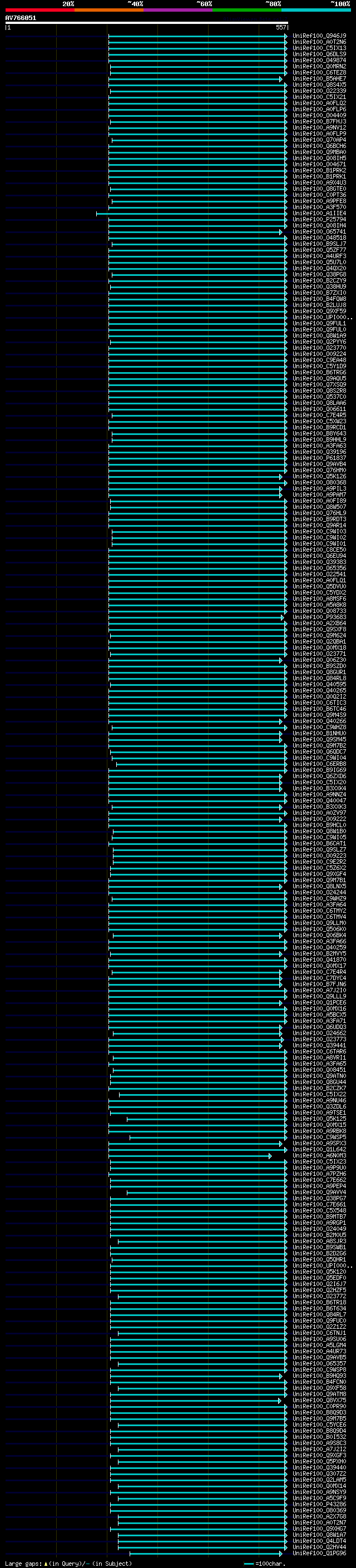This screenshot has width=356, height=1568.
Task: Select label UniRef100_C5IX21
Action: (319, 97)
